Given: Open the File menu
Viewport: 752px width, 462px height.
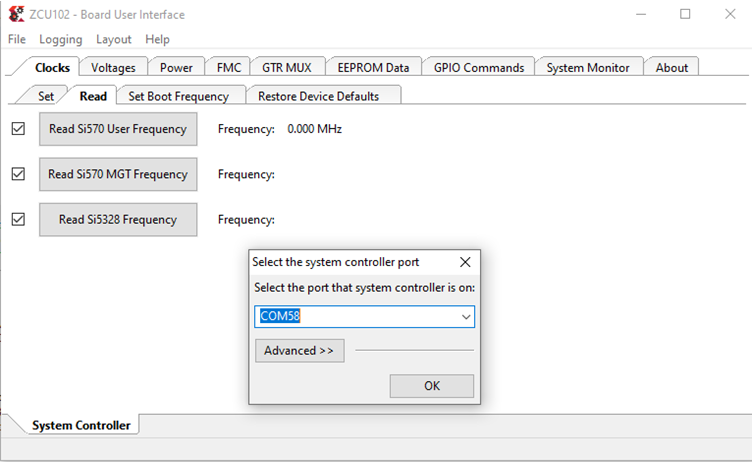Looking at the screenshot, I should (17, 39).
